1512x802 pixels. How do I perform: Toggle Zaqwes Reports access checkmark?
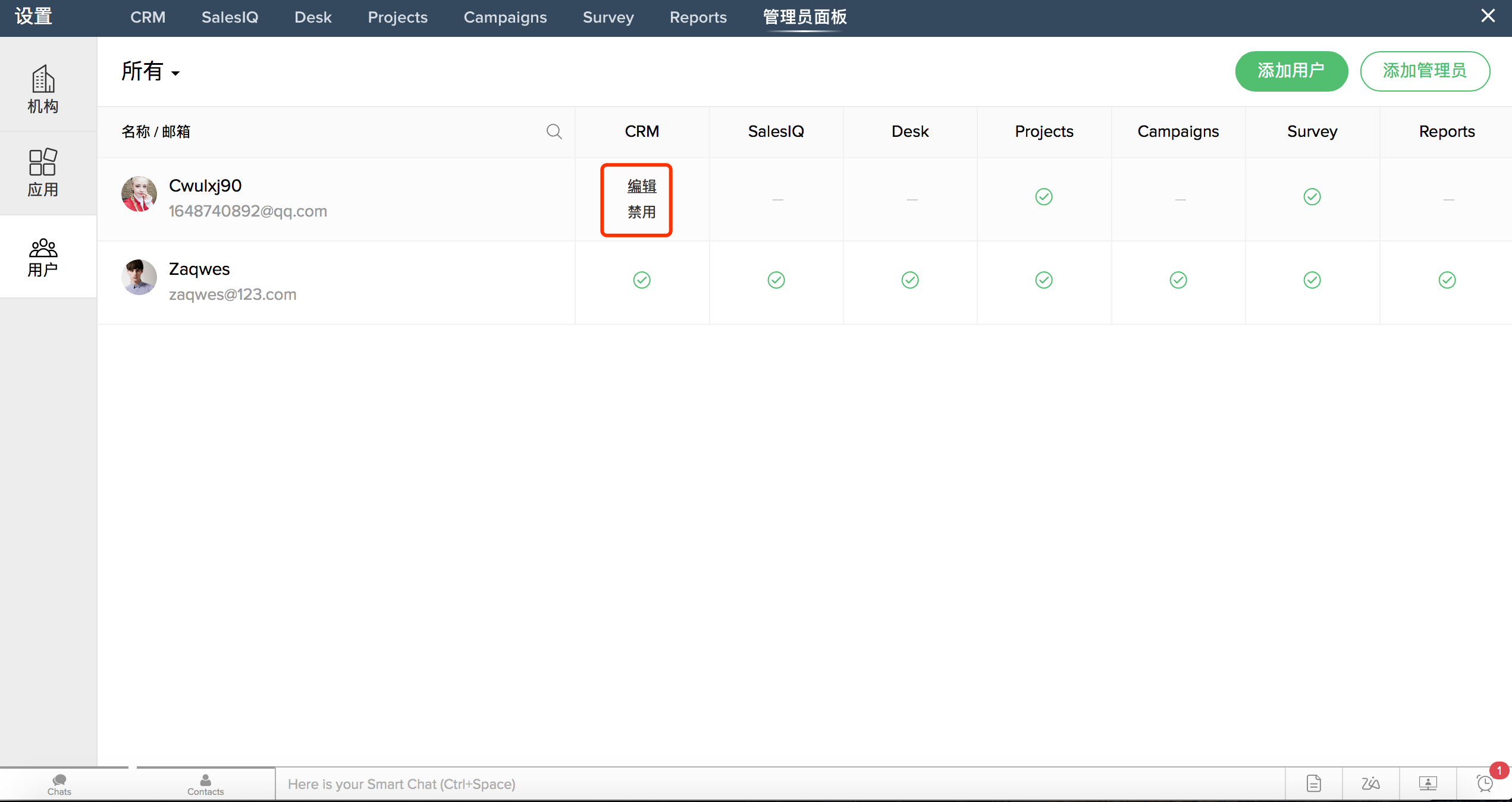pyautogui.click(x=1447, y=280)
